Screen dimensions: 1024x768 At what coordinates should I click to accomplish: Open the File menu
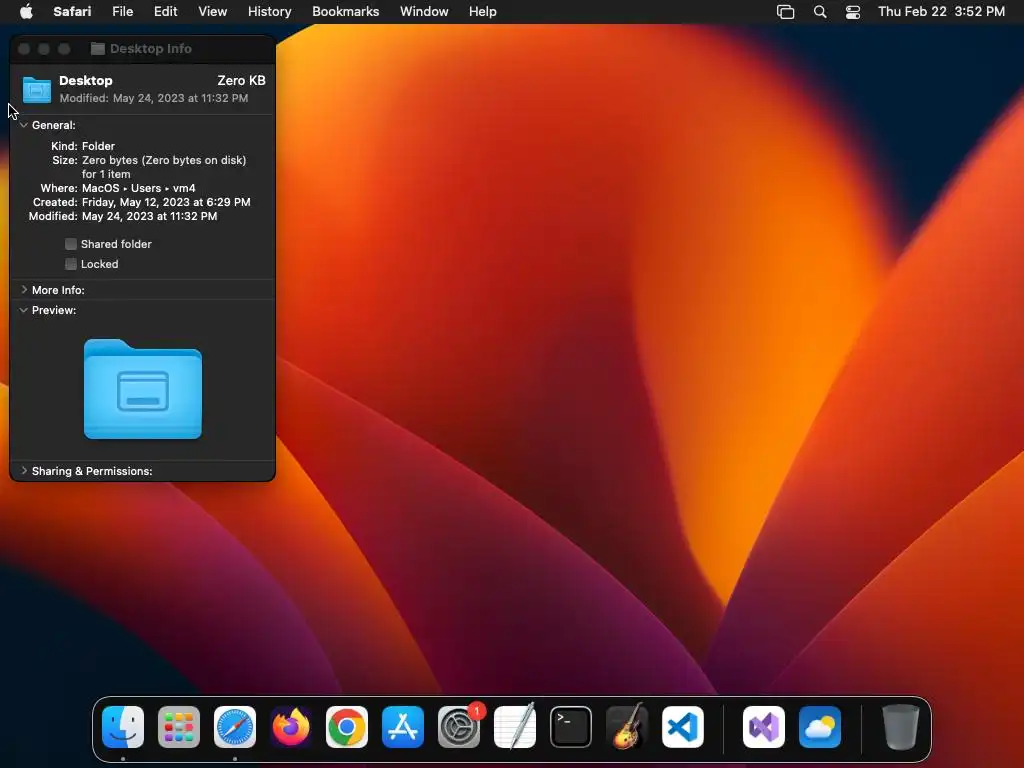click(122, 12)
